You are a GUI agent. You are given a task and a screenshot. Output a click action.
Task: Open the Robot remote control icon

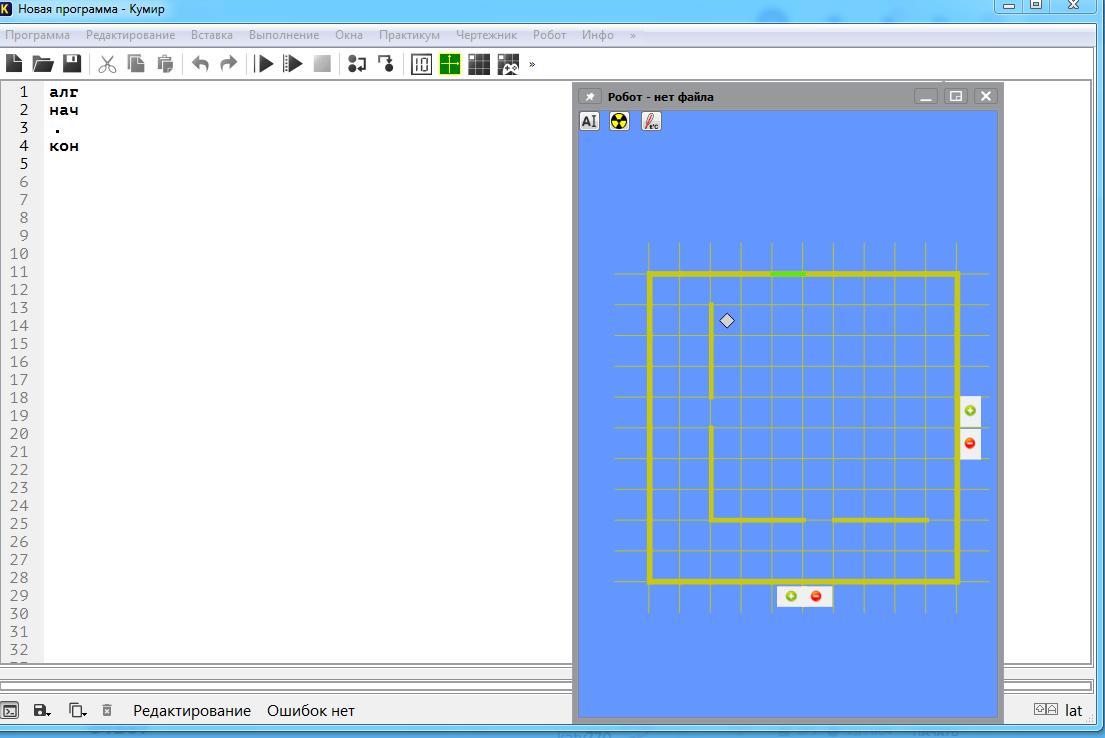click(508, 64)
